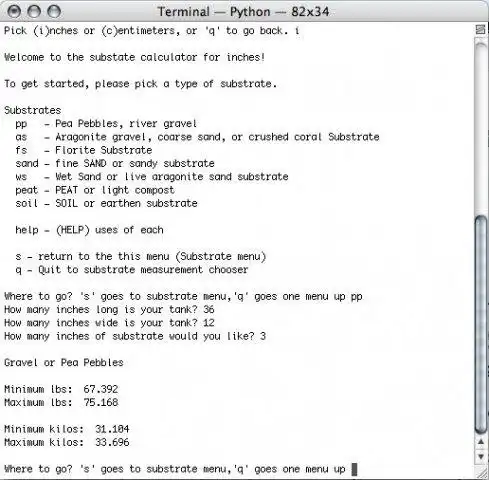The height and width of the screenshot is (480, 489).
Task: Click the scrollbar track above the thumb
Action: 481,127
